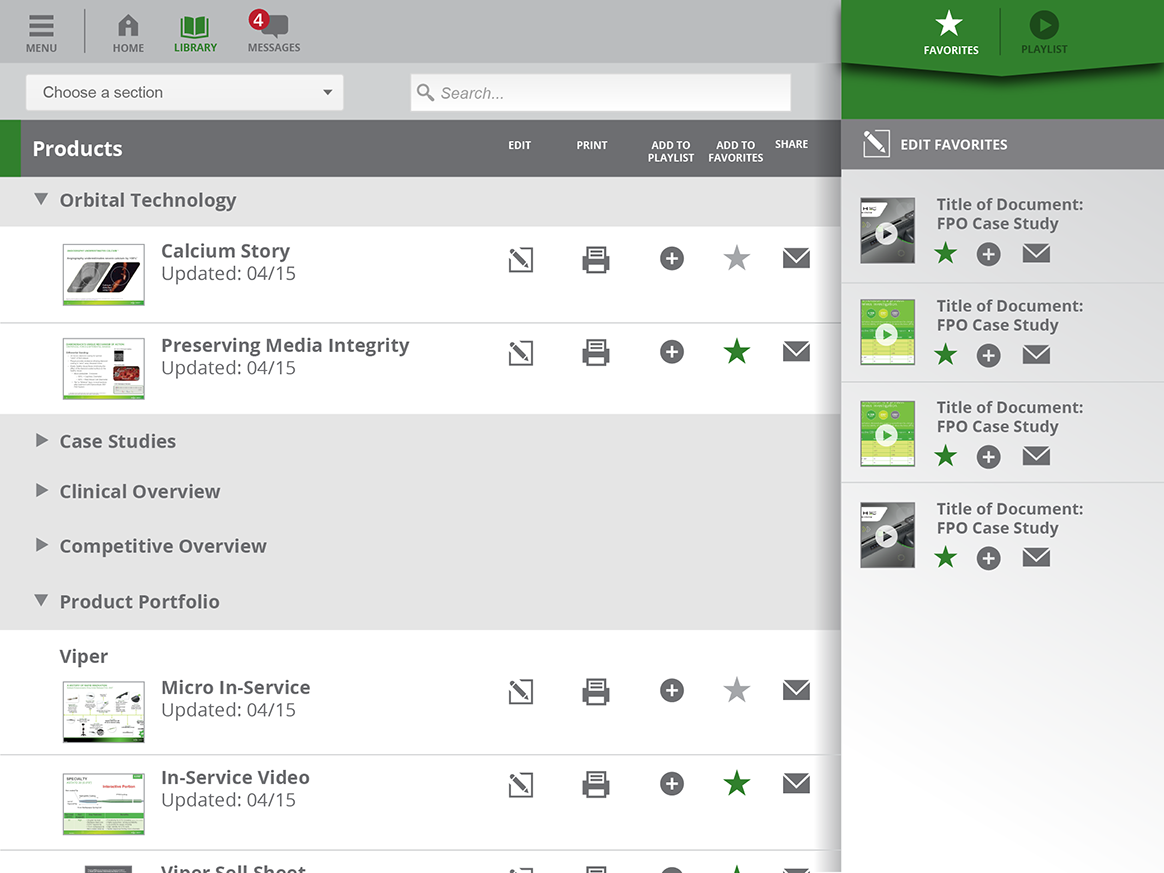Open the hamburger Menu icon
This screenshot has width=1164, height=873.
point(41,28)
